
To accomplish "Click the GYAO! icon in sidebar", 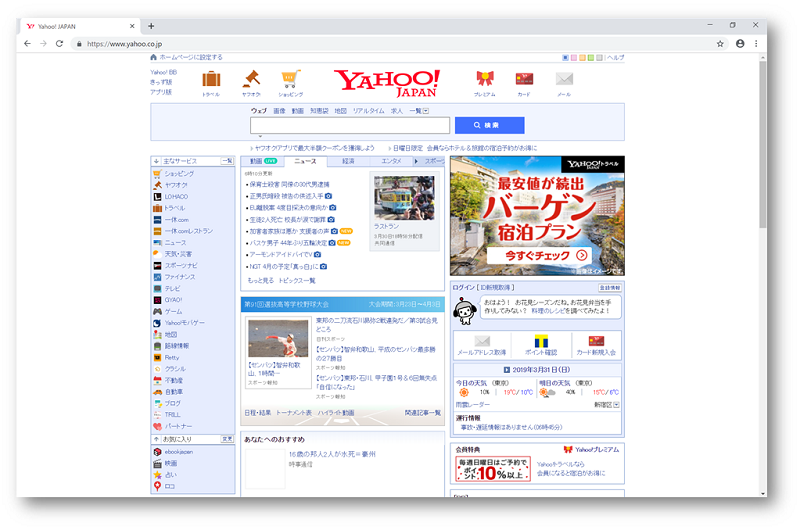I will 158,300.
